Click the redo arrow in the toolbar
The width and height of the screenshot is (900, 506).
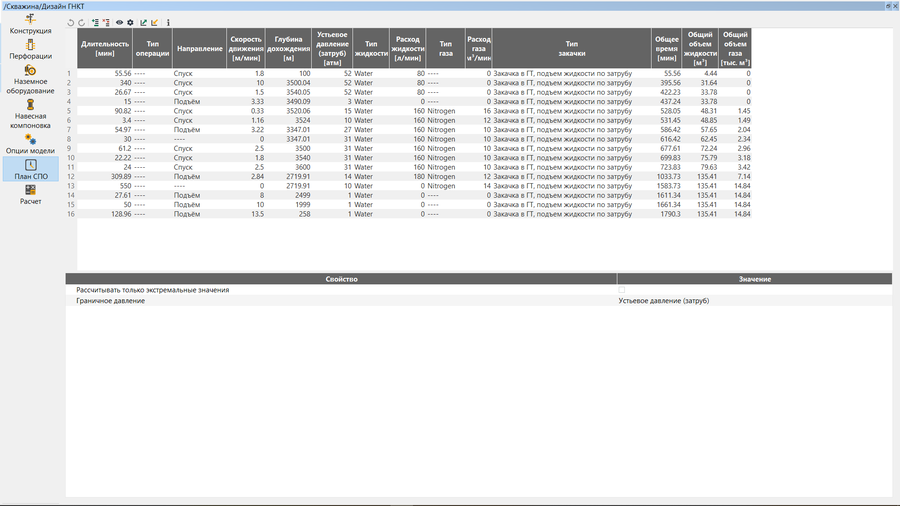(x=82, y=22)
